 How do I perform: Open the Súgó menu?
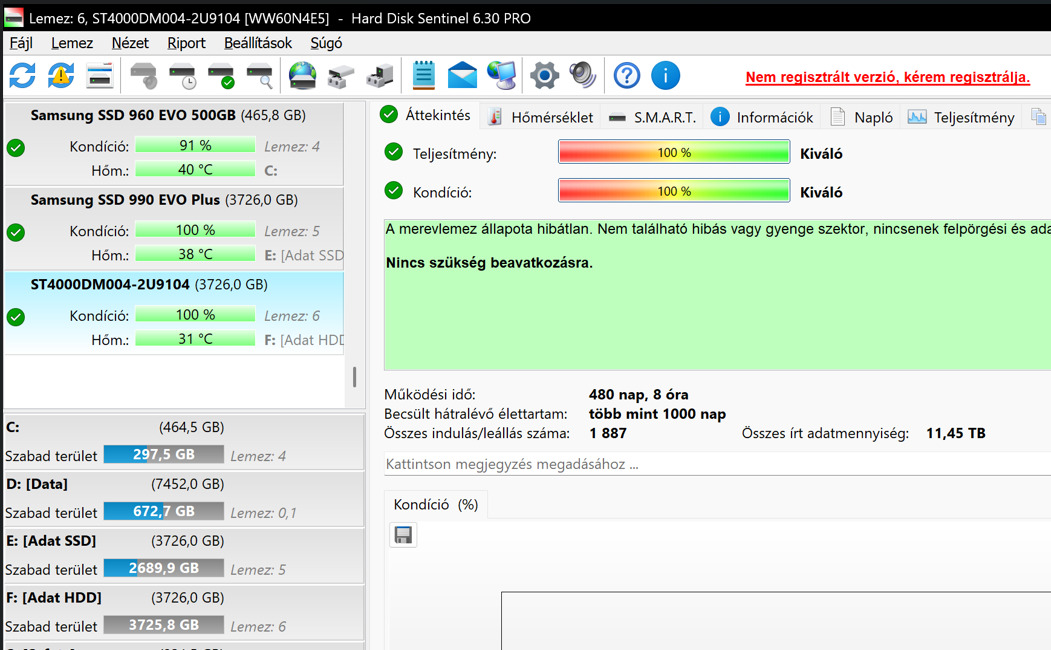pyautogui.click(x=326, y=43)
